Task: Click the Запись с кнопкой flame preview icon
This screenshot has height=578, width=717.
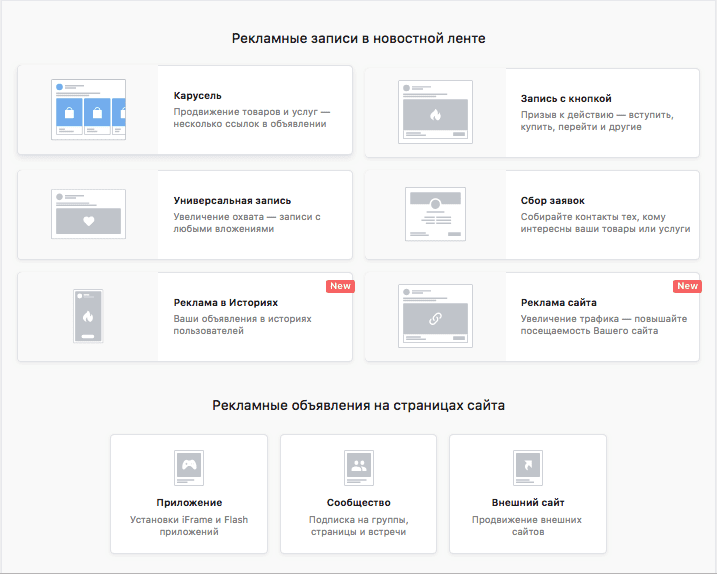Action: (435, 113)
